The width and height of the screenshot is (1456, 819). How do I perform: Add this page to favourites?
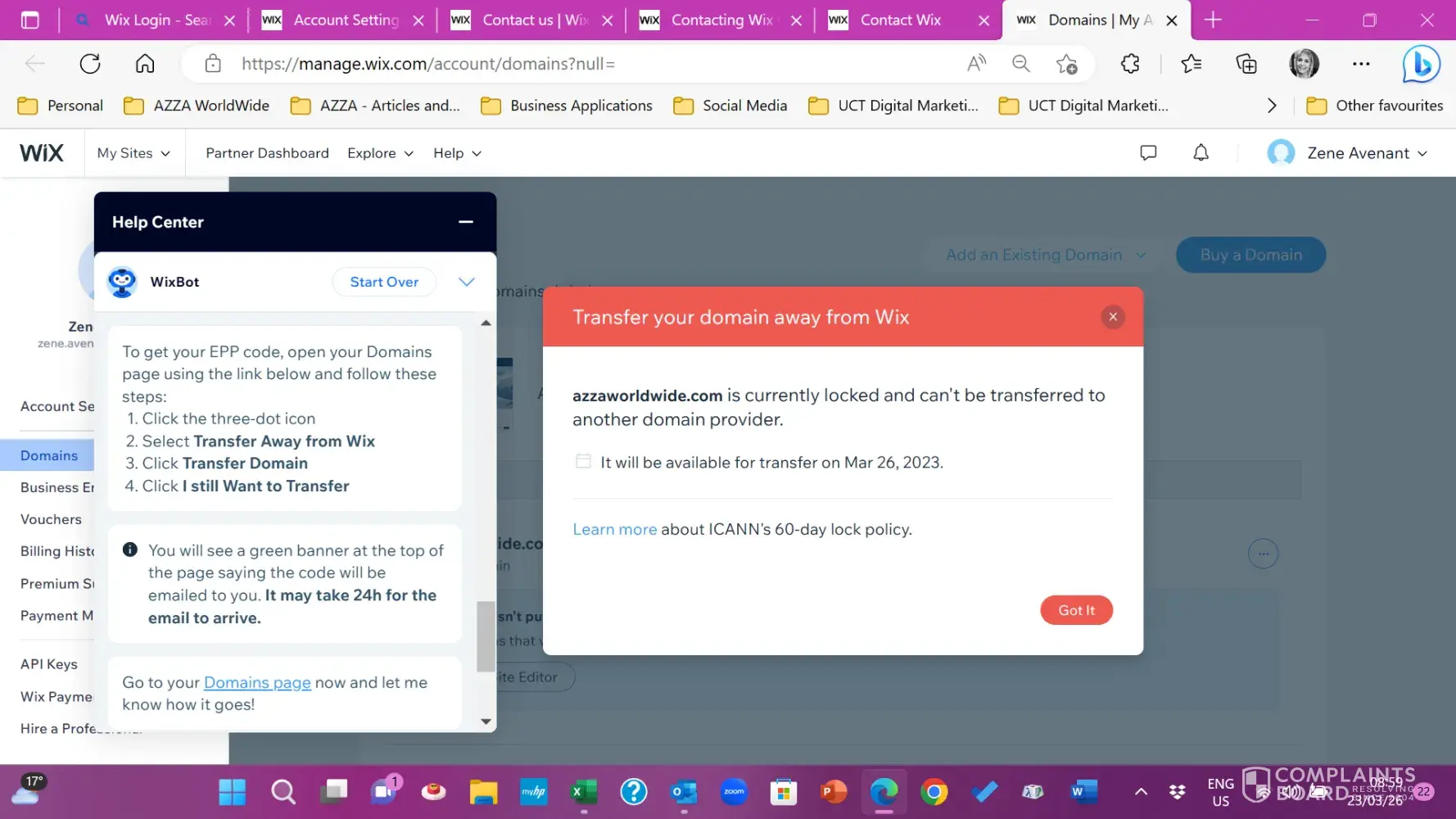click(x=1066, y=64)
